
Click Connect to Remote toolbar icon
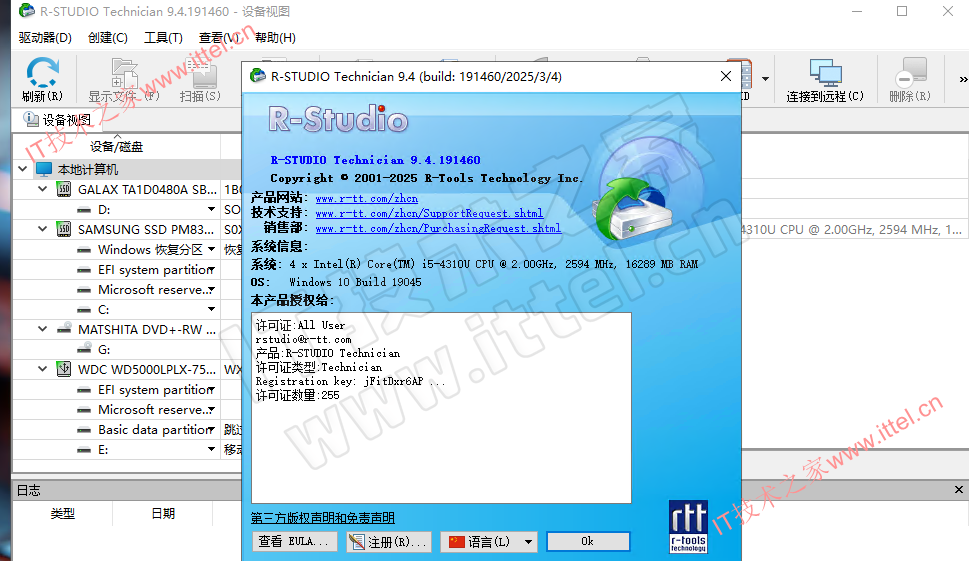pyautogui.click(x=826, y=73)
